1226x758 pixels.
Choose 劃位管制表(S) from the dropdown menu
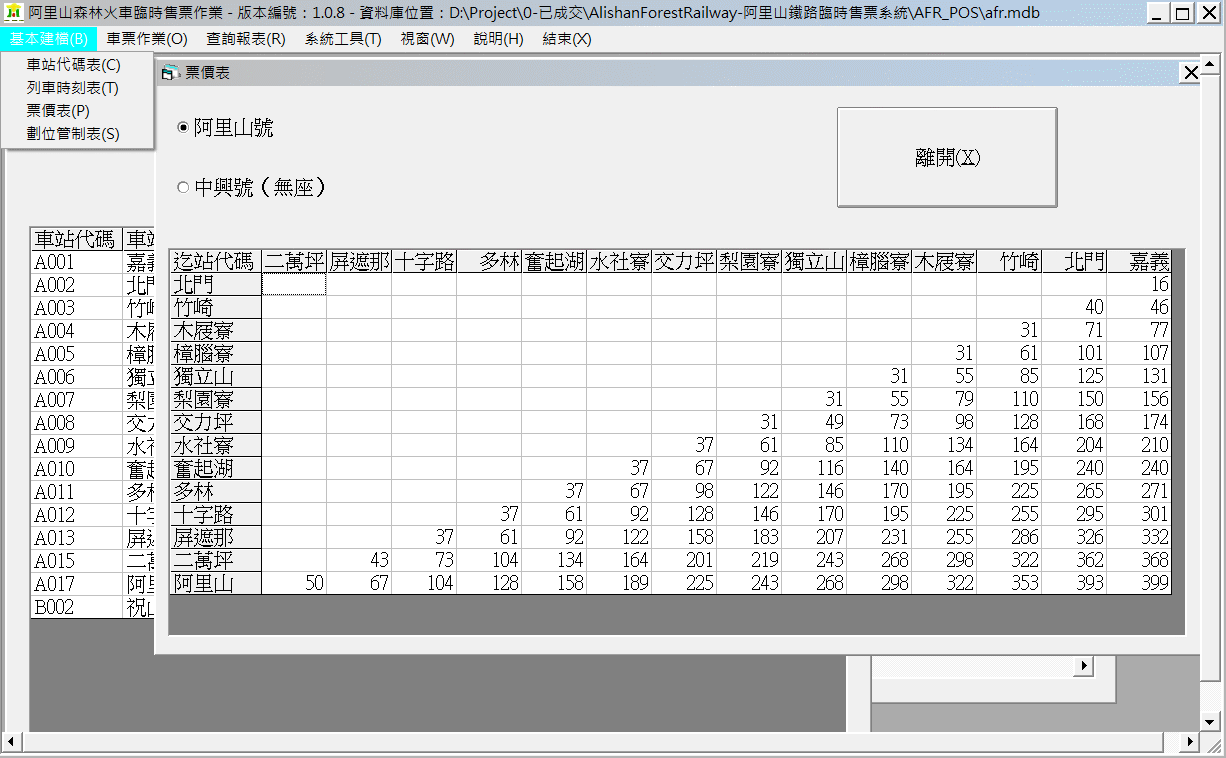(78, 134)
